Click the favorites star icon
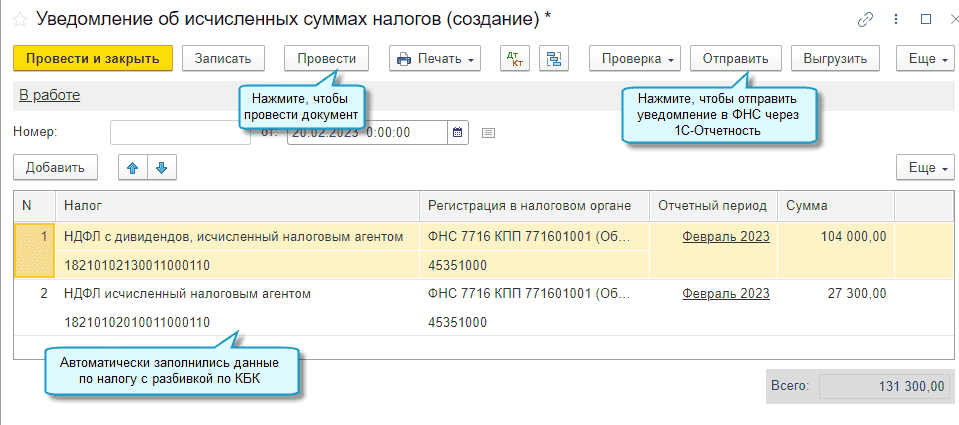The height and width of the screenshot is (425, 959). 18,19
